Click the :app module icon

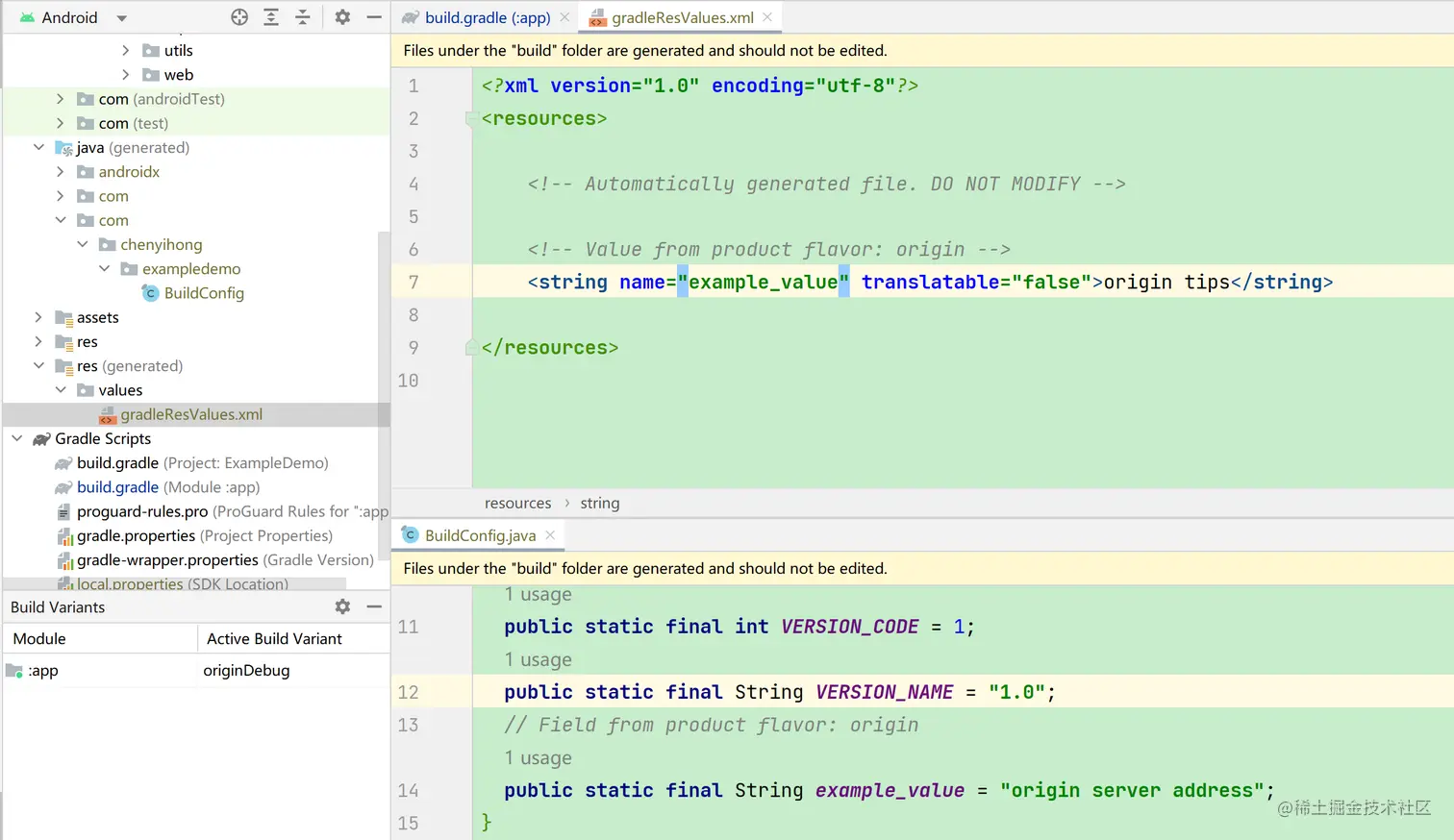pyautogui.click(x=14, y=671)
